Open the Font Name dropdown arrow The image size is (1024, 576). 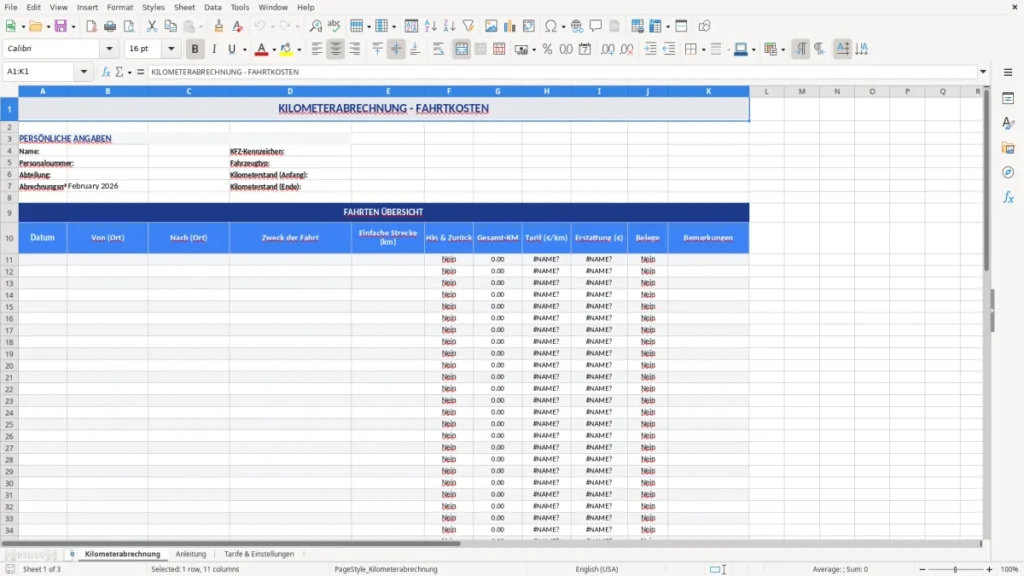pyautogui.click(x=109, y=49)
